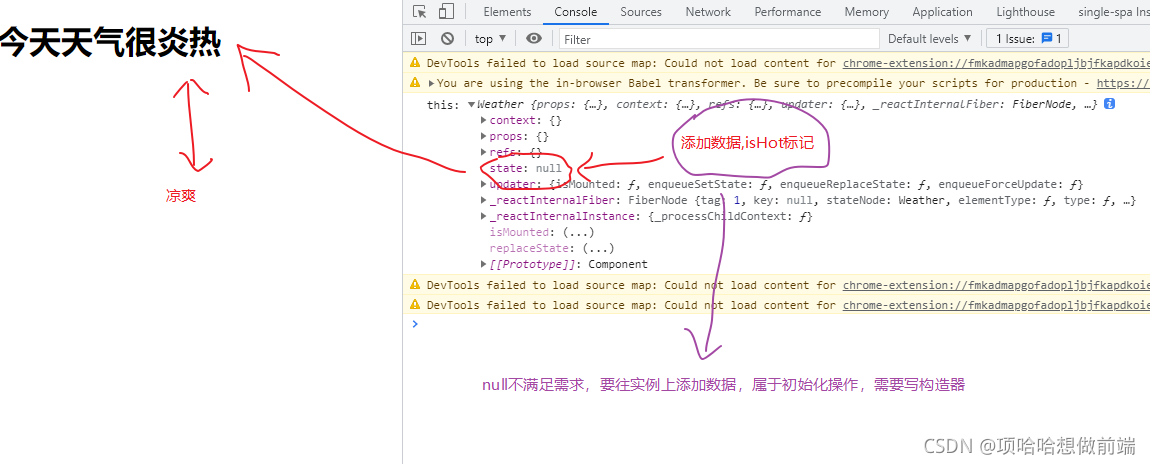Click the last source map warning triangle icon
This screenshot has width=1150, height=464.
point(415,305)
